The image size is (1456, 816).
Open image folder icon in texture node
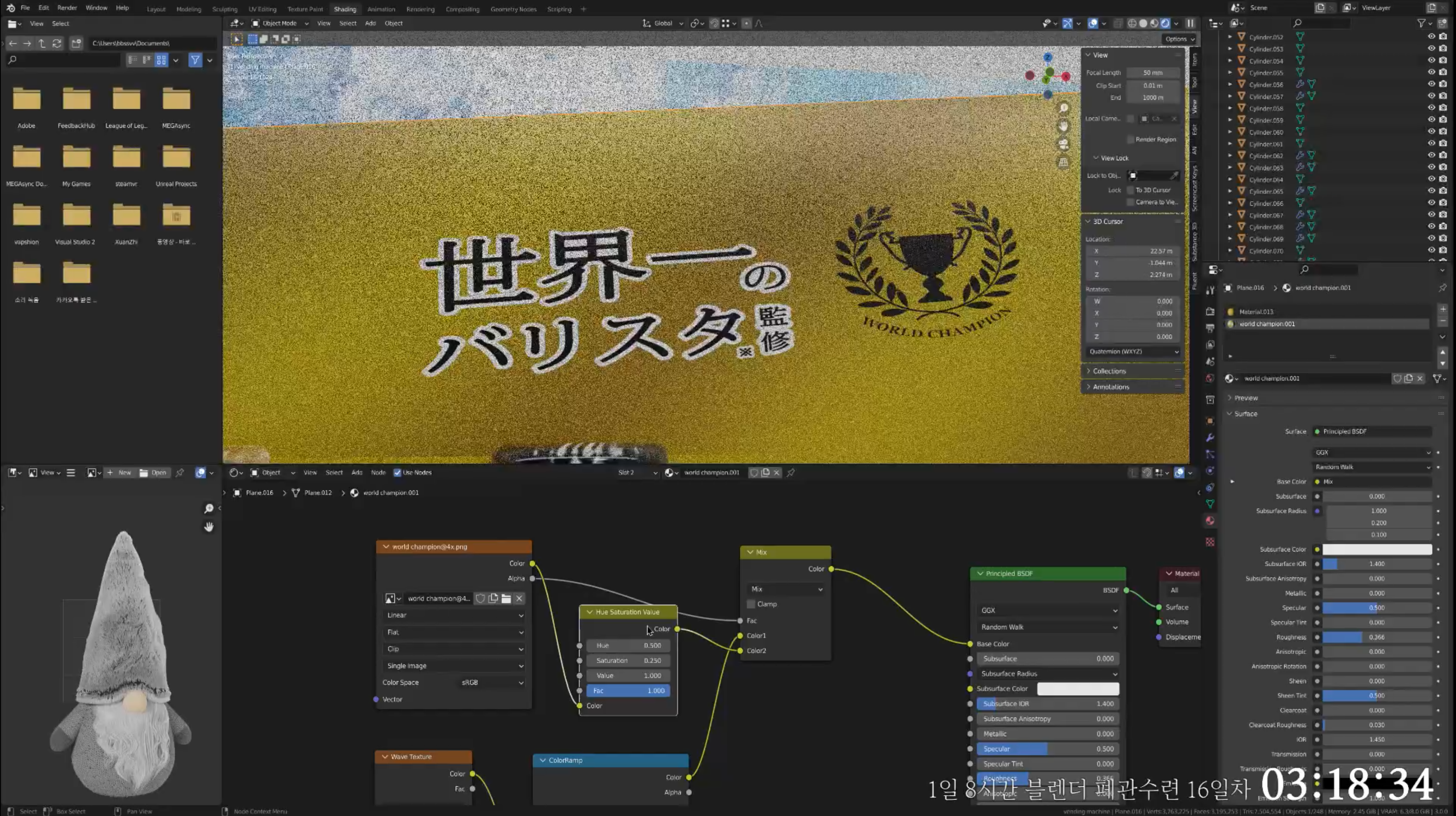506,598
